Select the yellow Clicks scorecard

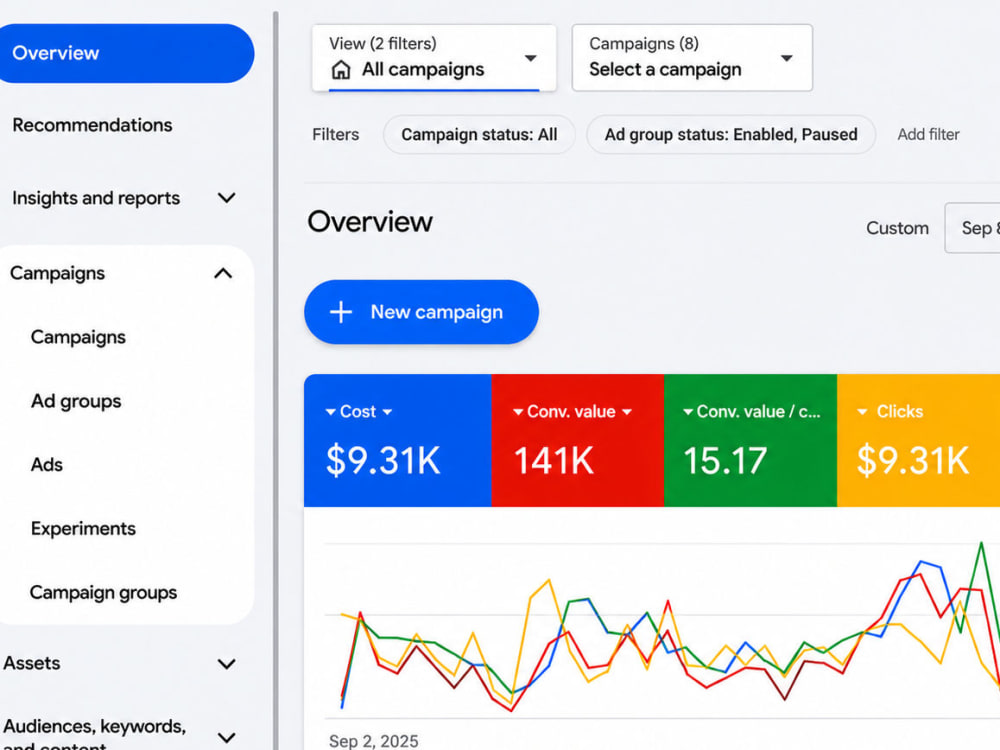pos(918,441)
